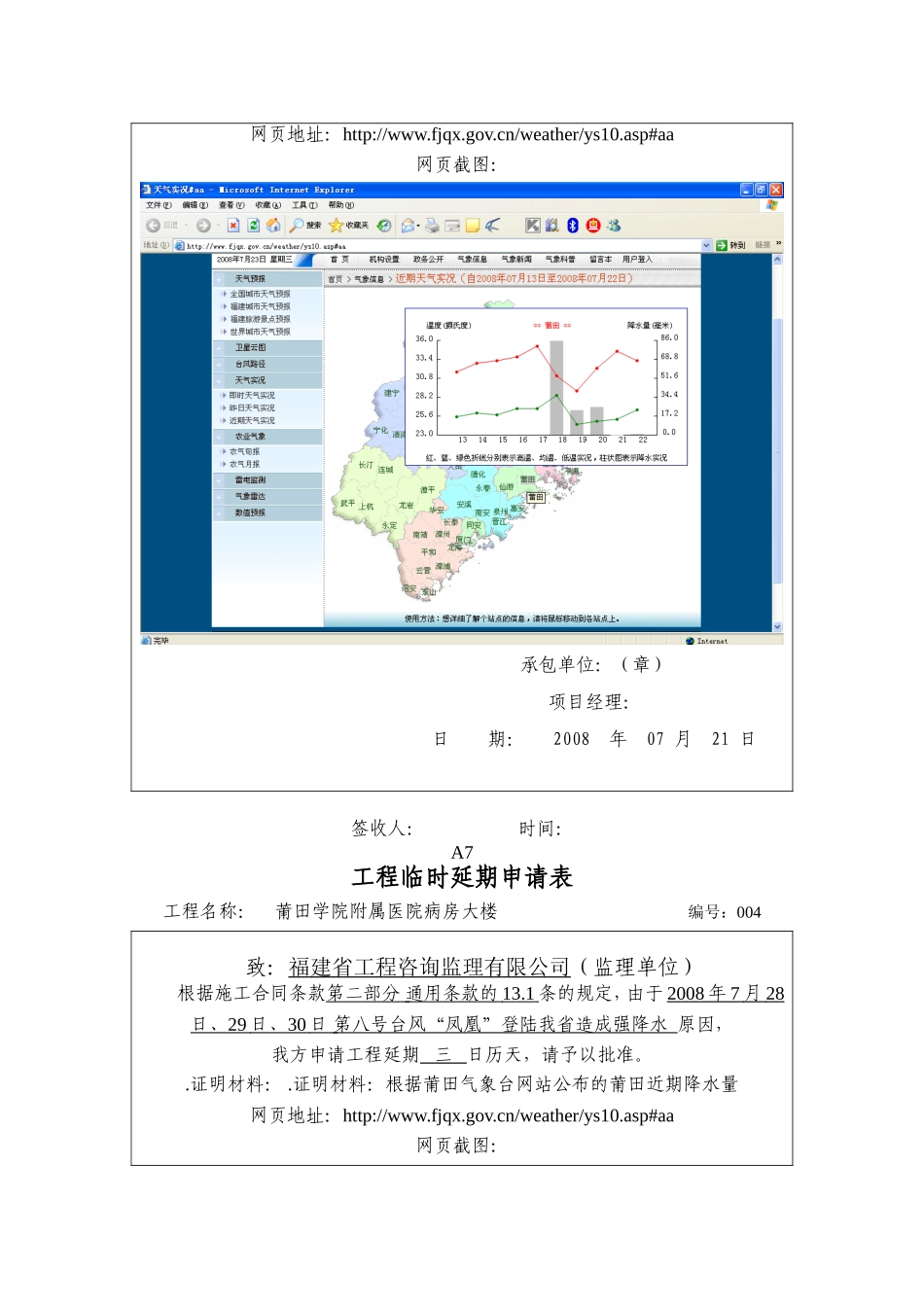Click the Search magnifier icon
The width and height of the screenshot is (924, 1307).
point(296,226)
